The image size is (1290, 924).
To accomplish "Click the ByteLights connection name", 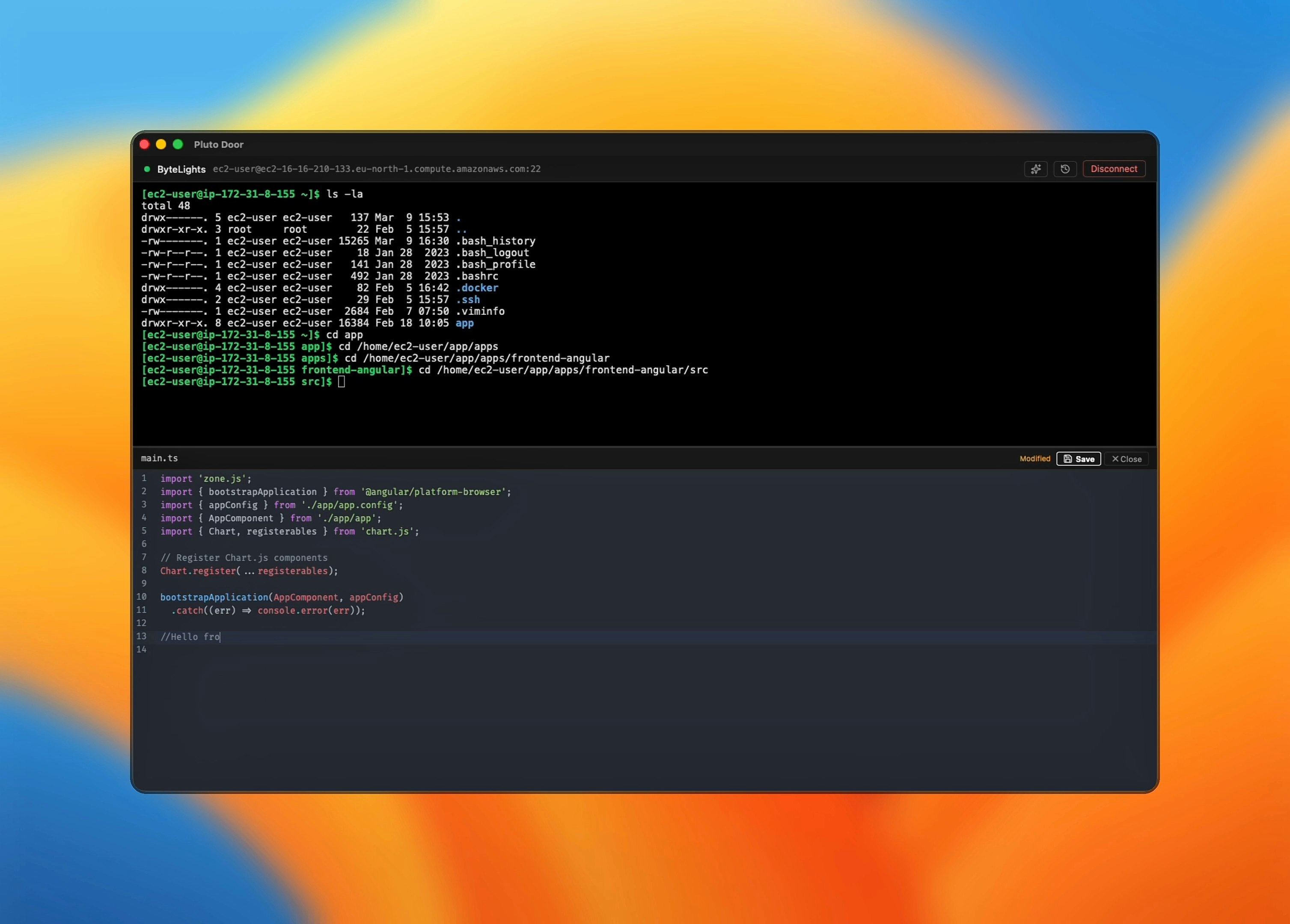I will pyautogui.click(x=181, y=169).
